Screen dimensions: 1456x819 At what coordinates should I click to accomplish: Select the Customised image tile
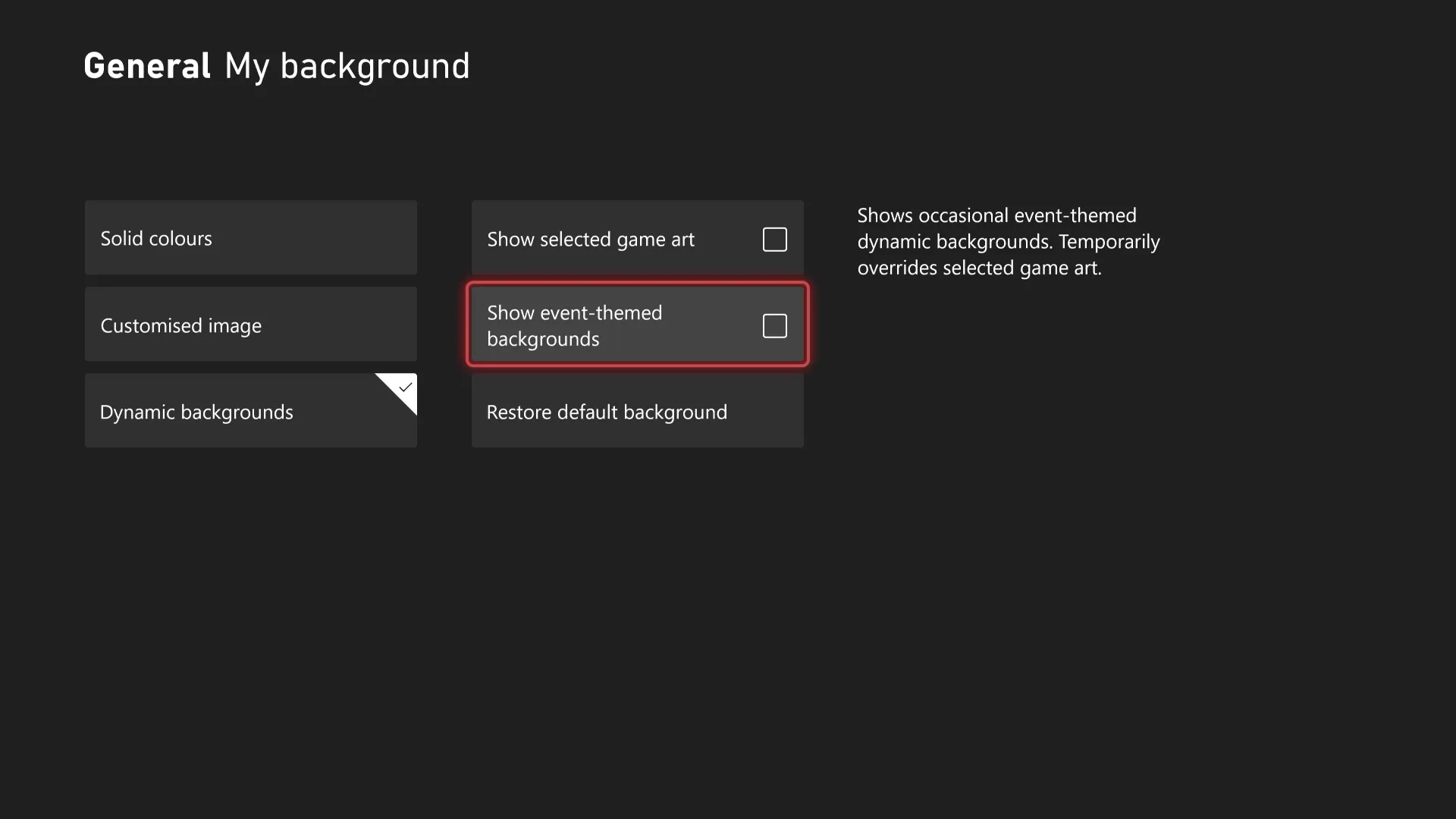click(x=251, y=324)
